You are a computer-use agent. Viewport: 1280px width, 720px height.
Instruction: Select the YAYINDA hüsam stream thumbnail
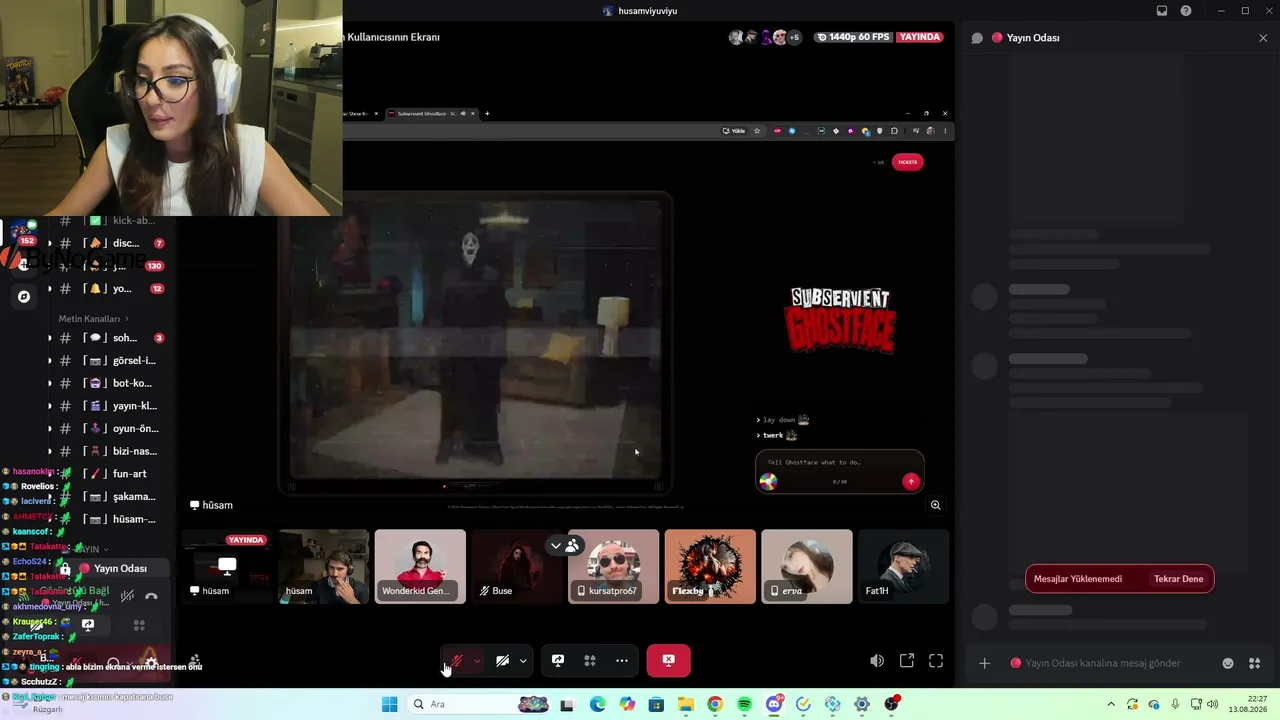pyautogui.click(x=226, y=566)
